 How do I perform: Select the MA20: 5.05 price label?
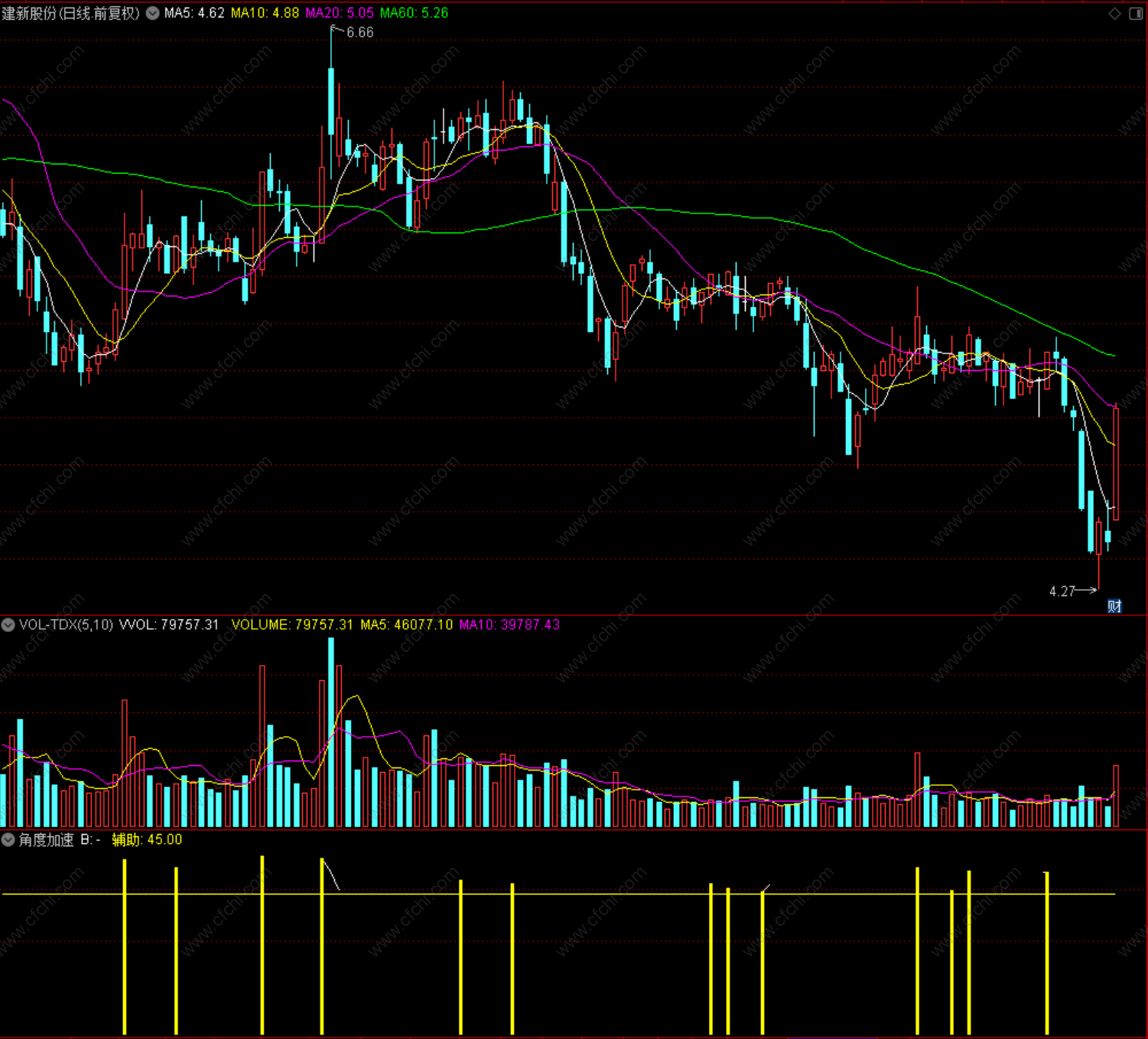point(340,13)
